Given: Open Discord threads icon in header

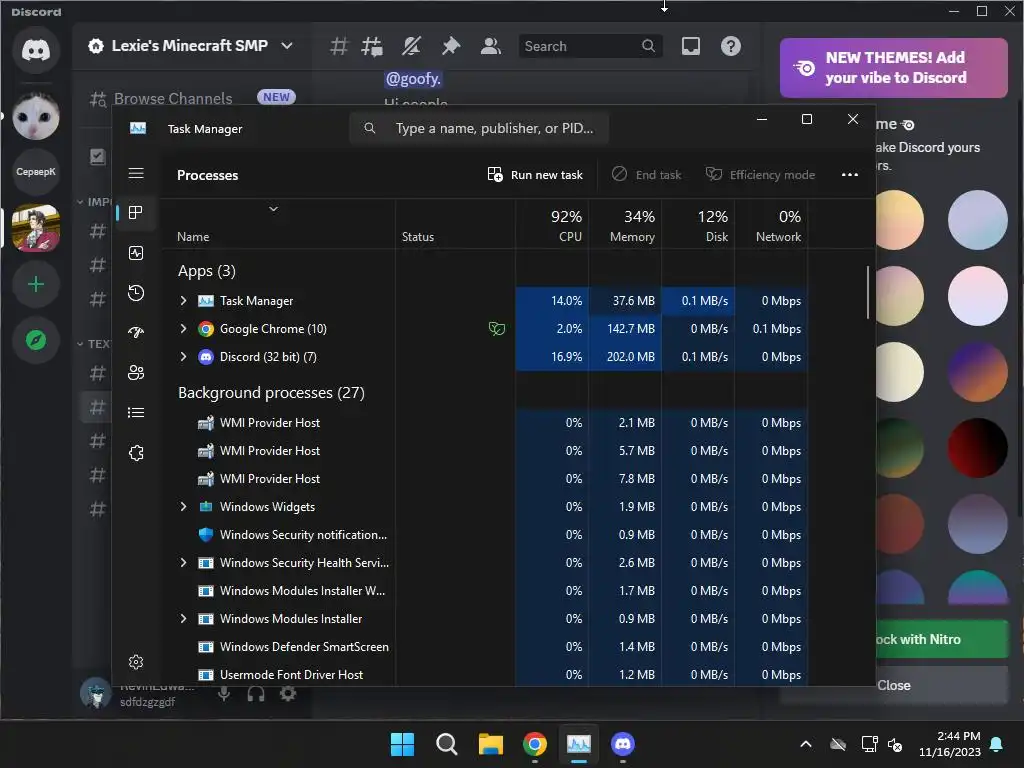Looking at the screenshot, I should pos(372,46).
